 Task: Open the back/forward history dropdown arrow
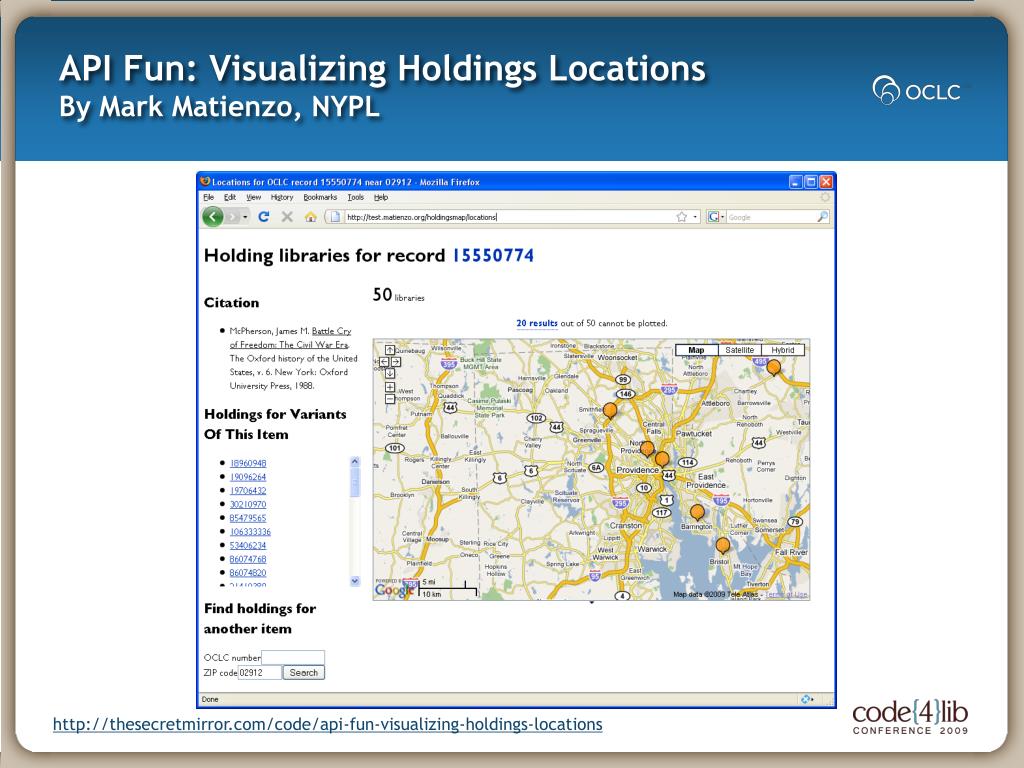pyautogui.click(x=246, y=217)
